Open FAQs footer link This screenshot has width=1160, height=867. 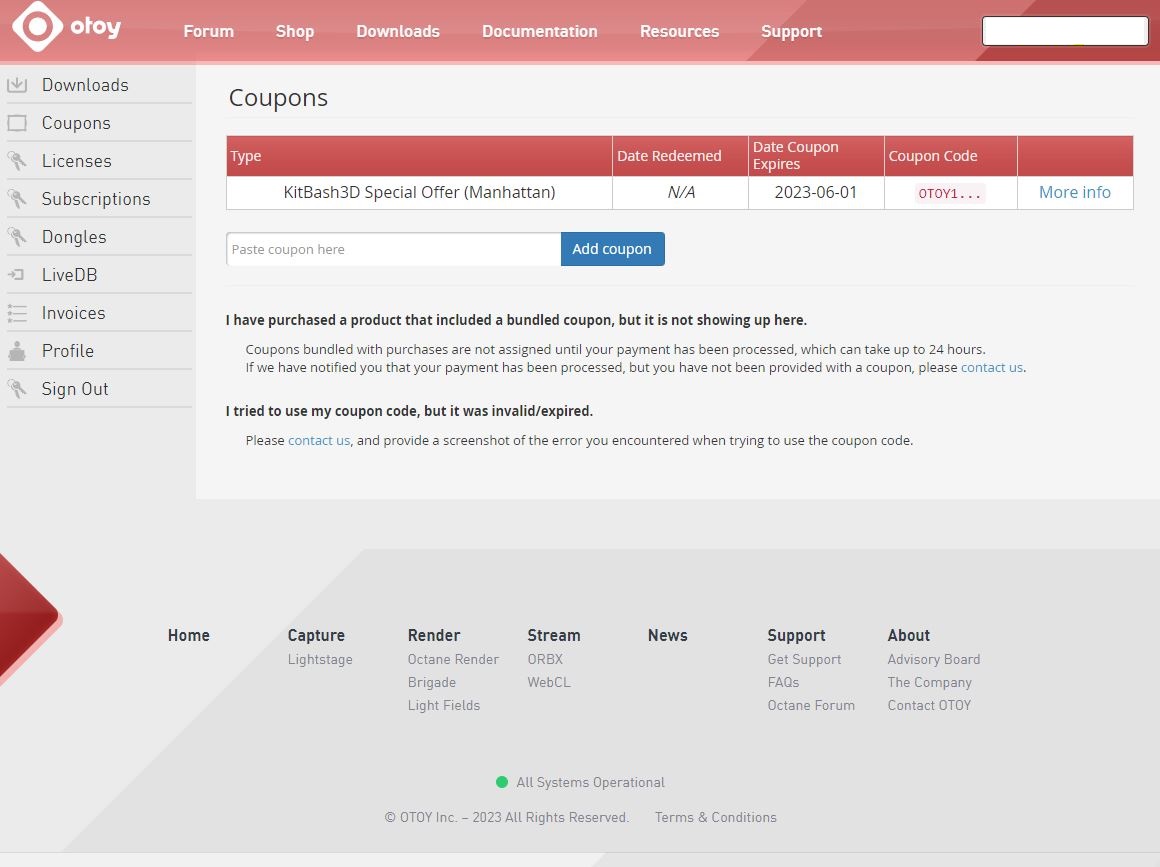click(x=783, y=682)
